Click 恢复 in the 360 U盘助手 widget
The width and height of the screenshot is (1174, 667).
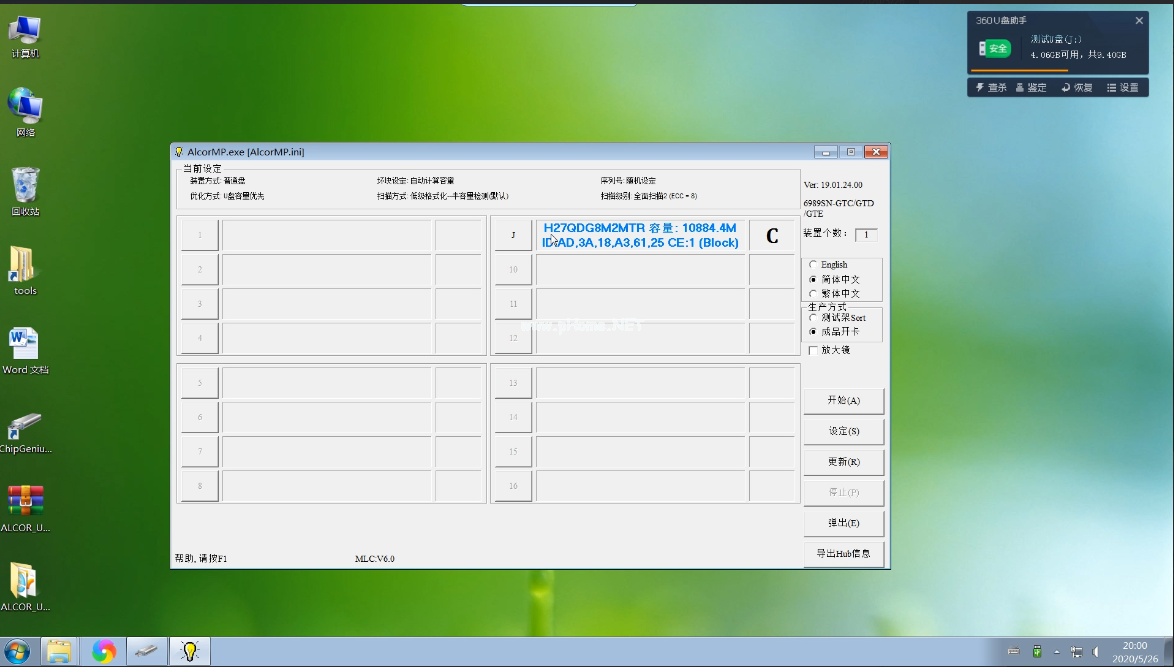1077,88
